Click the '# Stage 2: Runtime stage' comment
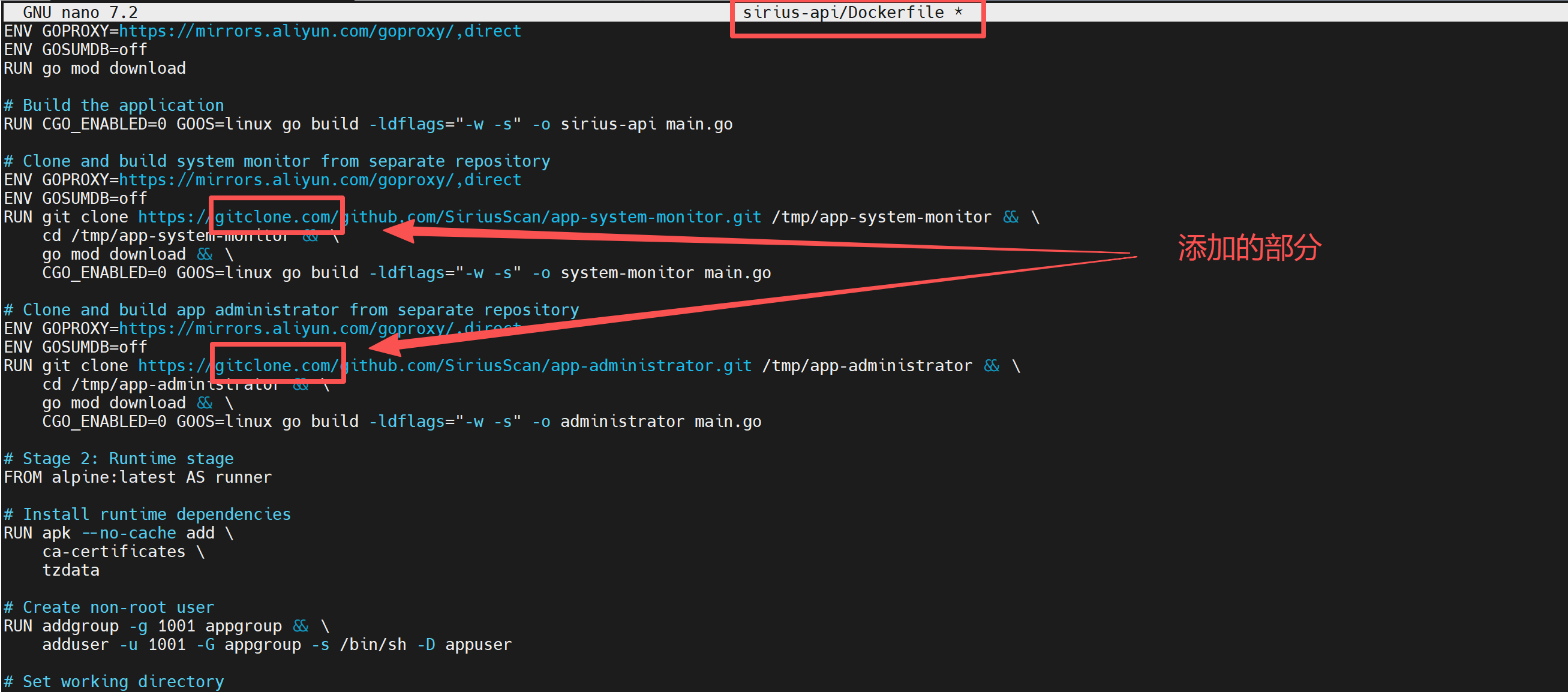1568x692 pixels. 119,458
